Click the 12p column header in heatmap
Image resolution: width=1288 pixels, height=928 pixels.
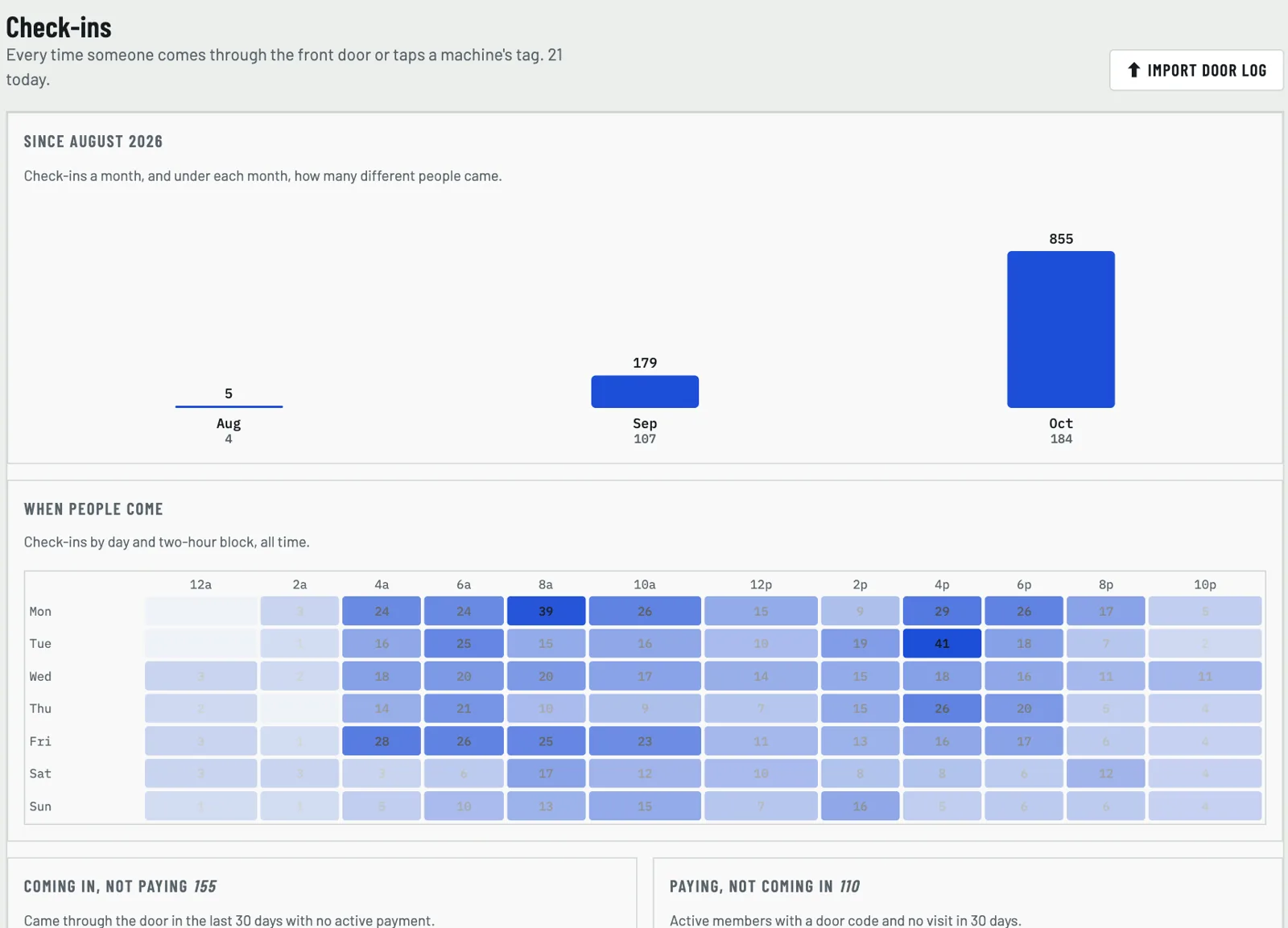tap(761, 584)
